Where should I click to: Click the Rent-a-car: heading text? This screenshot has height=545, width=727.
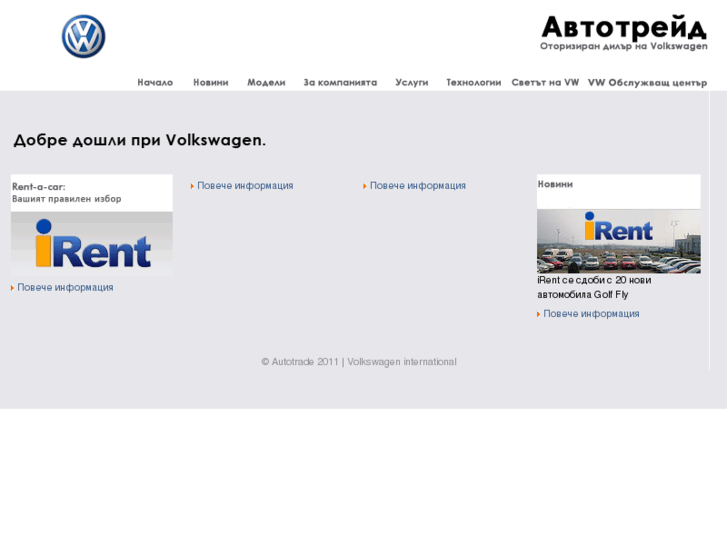click(x=38, y=187)
